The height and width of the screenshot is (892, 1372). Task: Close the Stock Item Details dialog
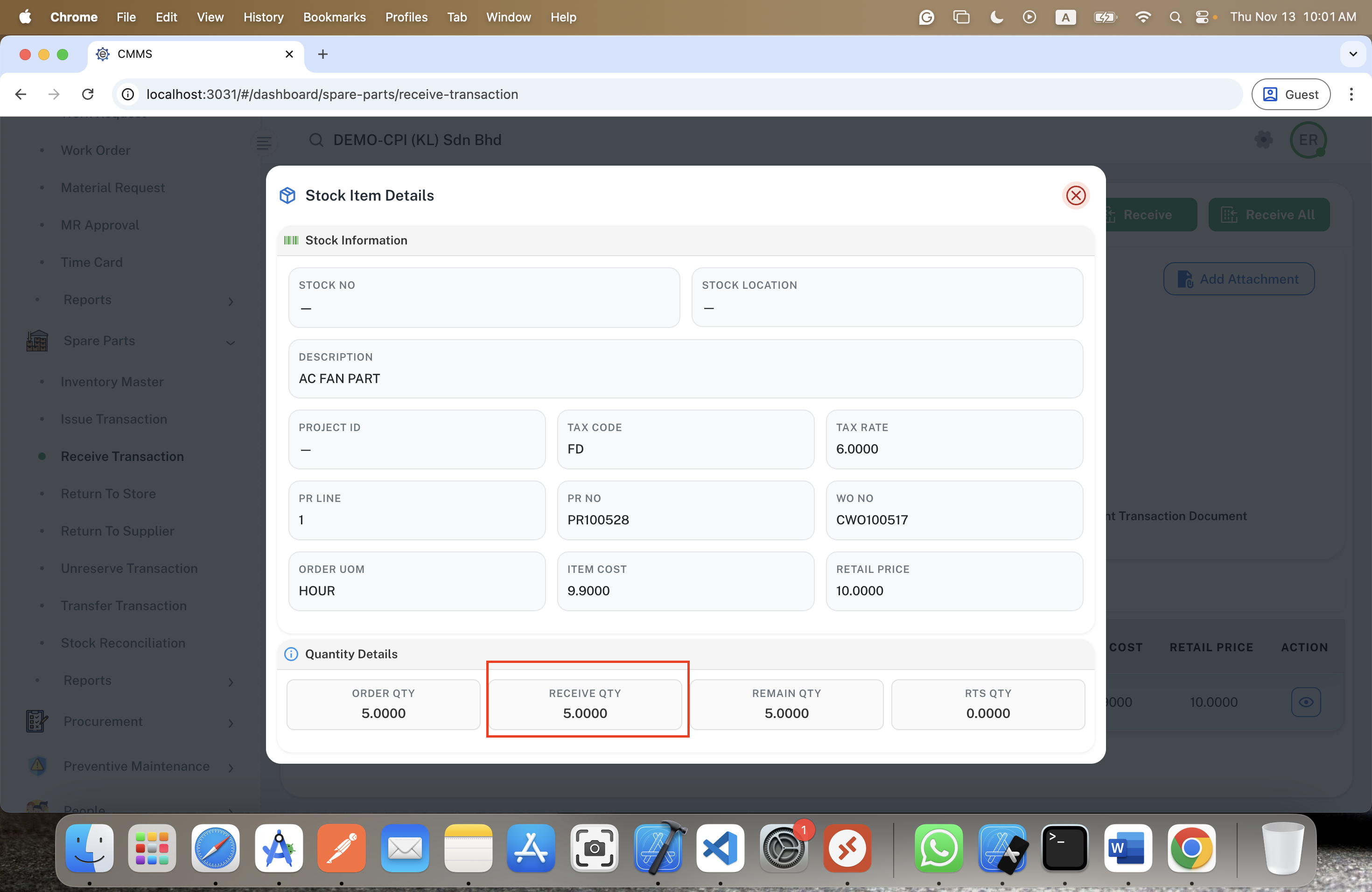tap(1075, 195)
